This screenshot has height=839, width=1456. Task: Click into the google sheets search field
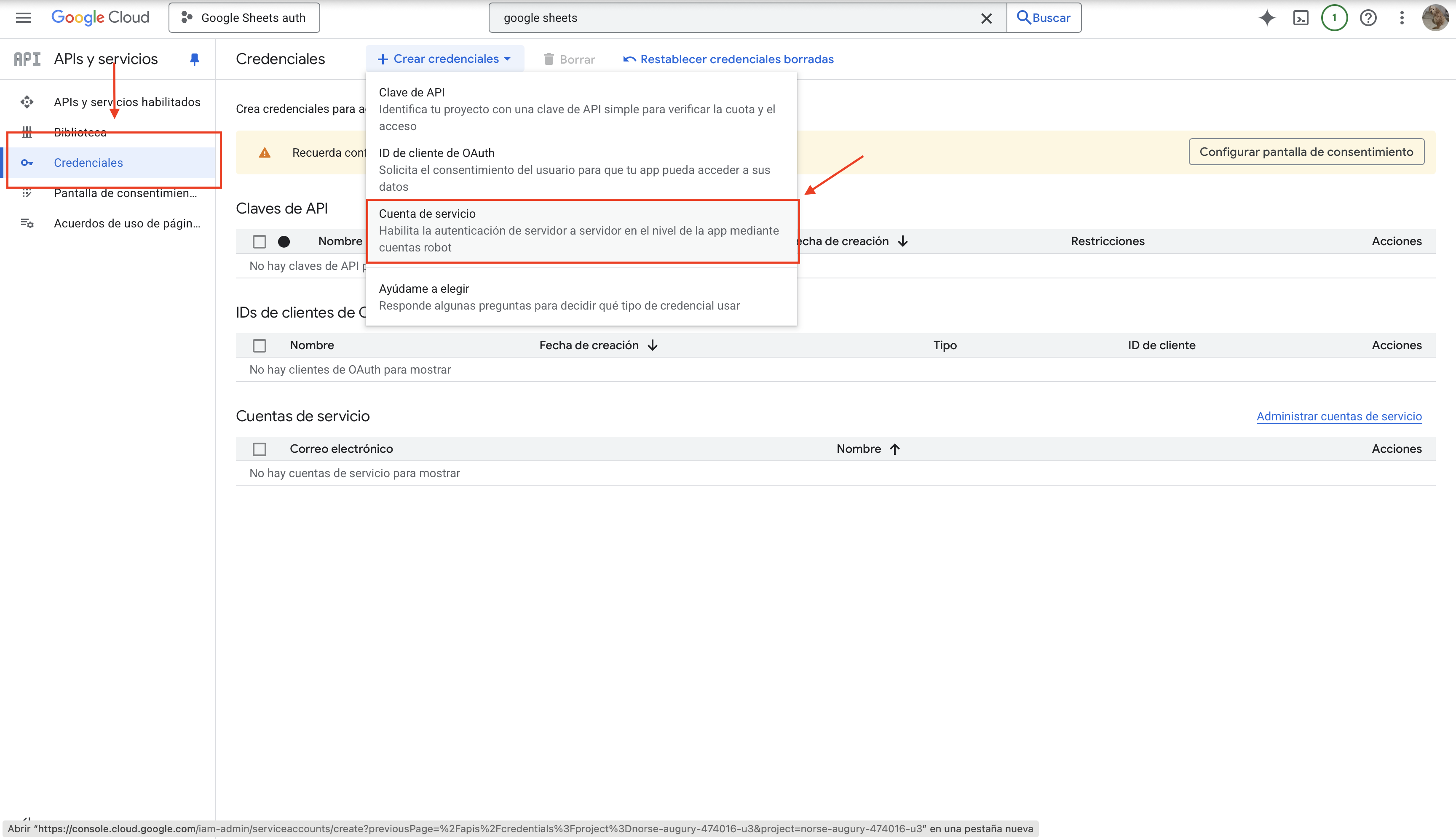pos(732,18)
